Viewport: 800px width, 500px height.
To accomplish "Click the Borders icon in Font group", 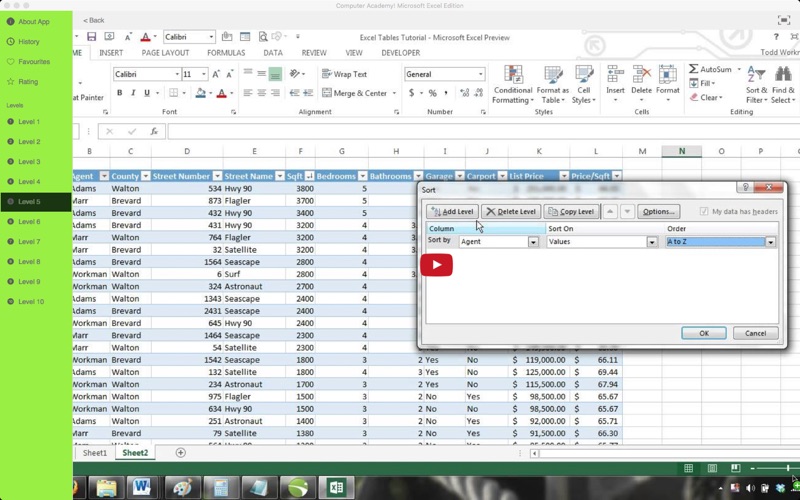I will click(x=173, y=93).
